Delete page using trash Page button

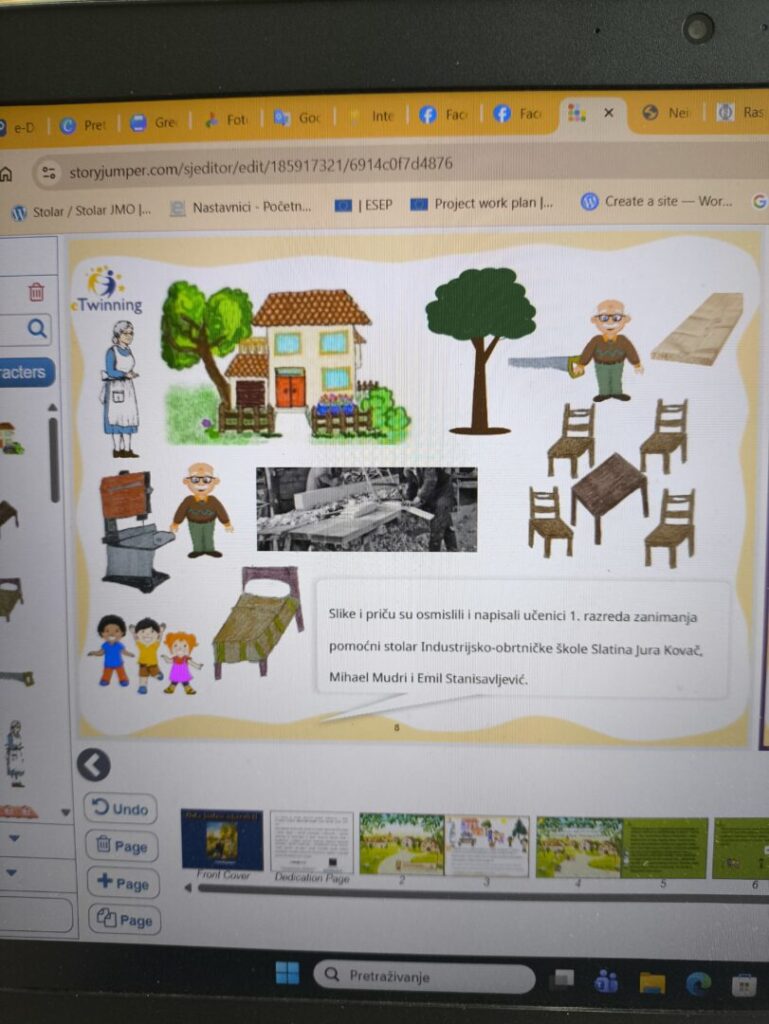(x=121, y=846)
